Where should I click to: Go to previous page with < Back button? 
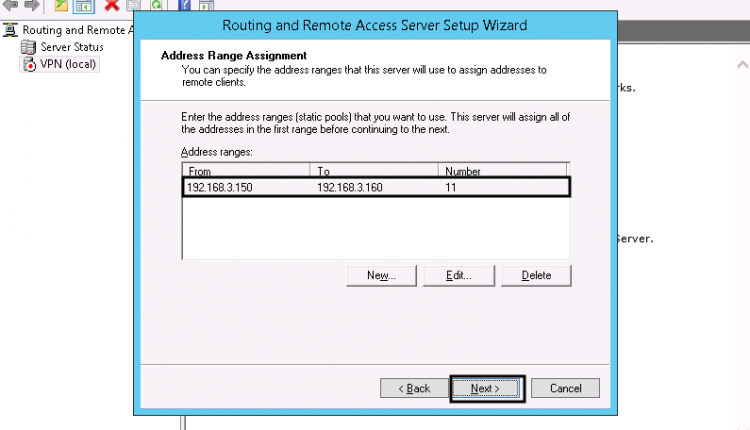point(413,388)
